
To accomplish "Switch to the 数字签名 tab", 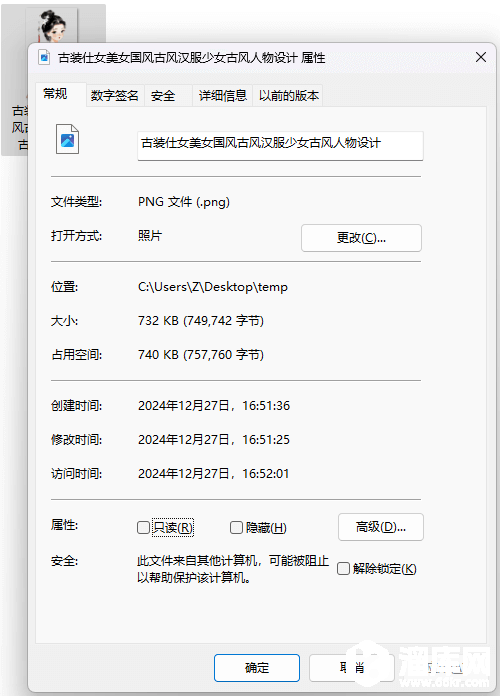I will [115, 95].
